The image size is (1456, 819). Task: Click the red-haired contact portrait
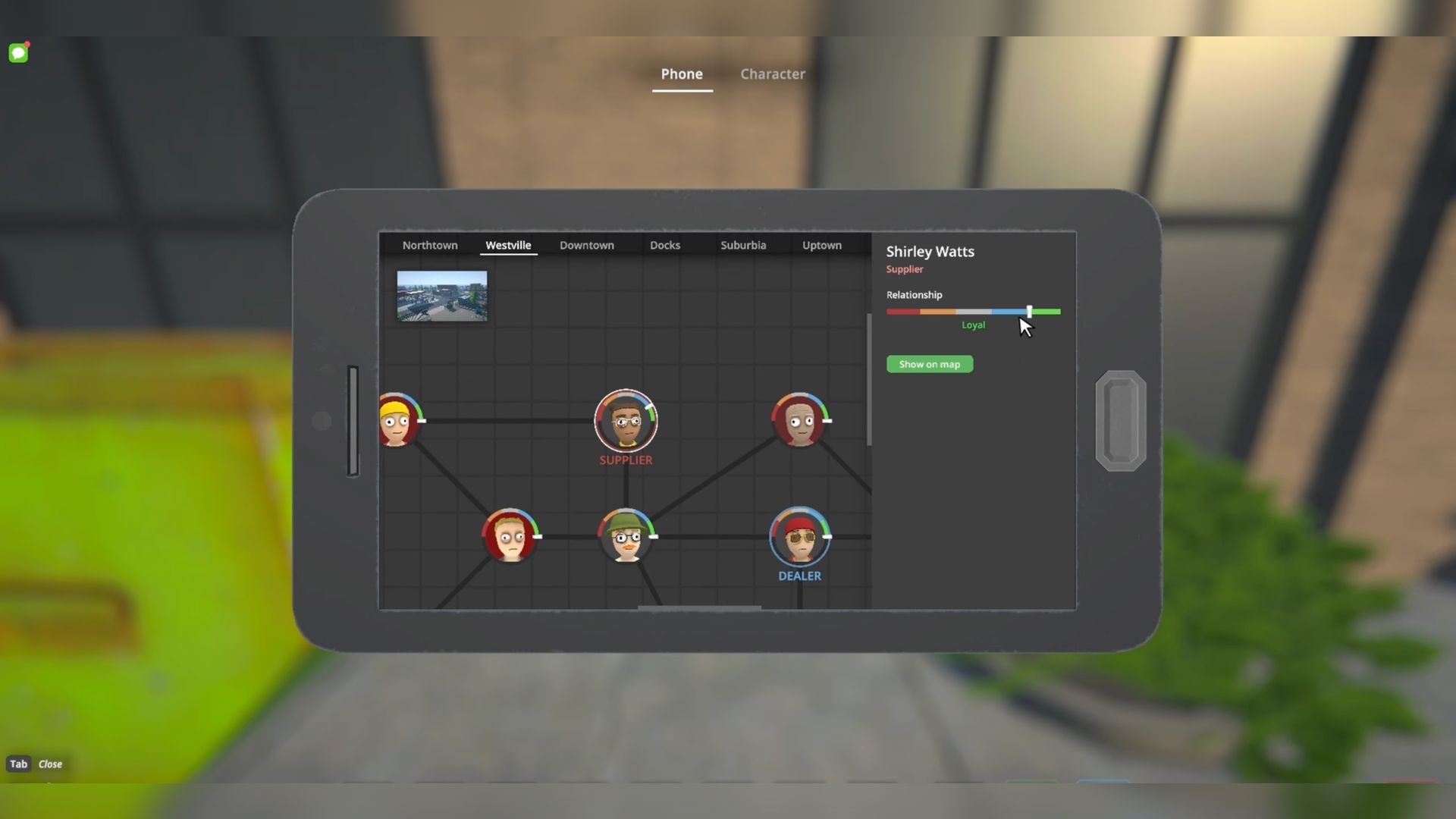[510, 537]
